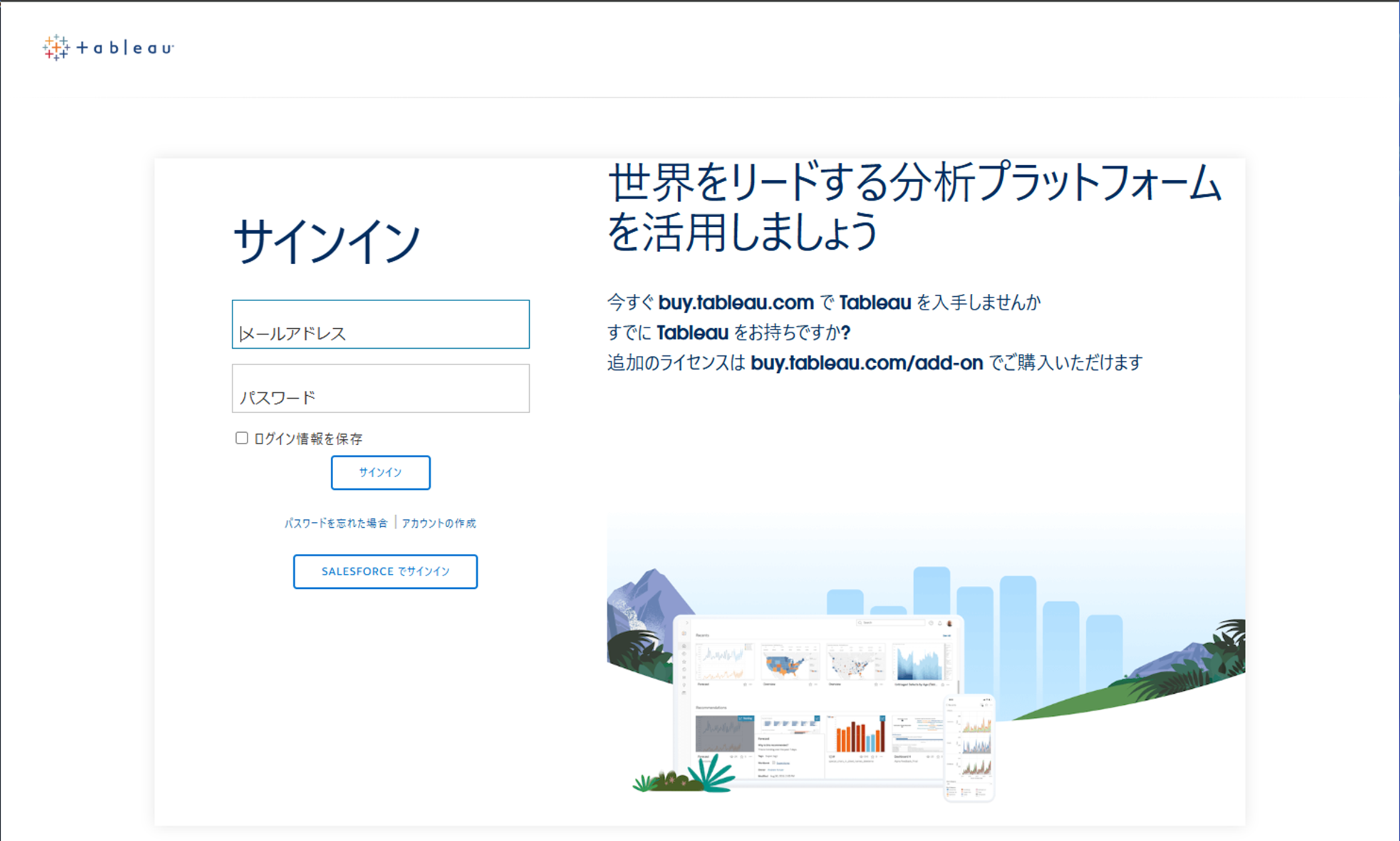The image size is (1400, 841).
Task: Click into the パスワード password field
Action: click(380, 389)
